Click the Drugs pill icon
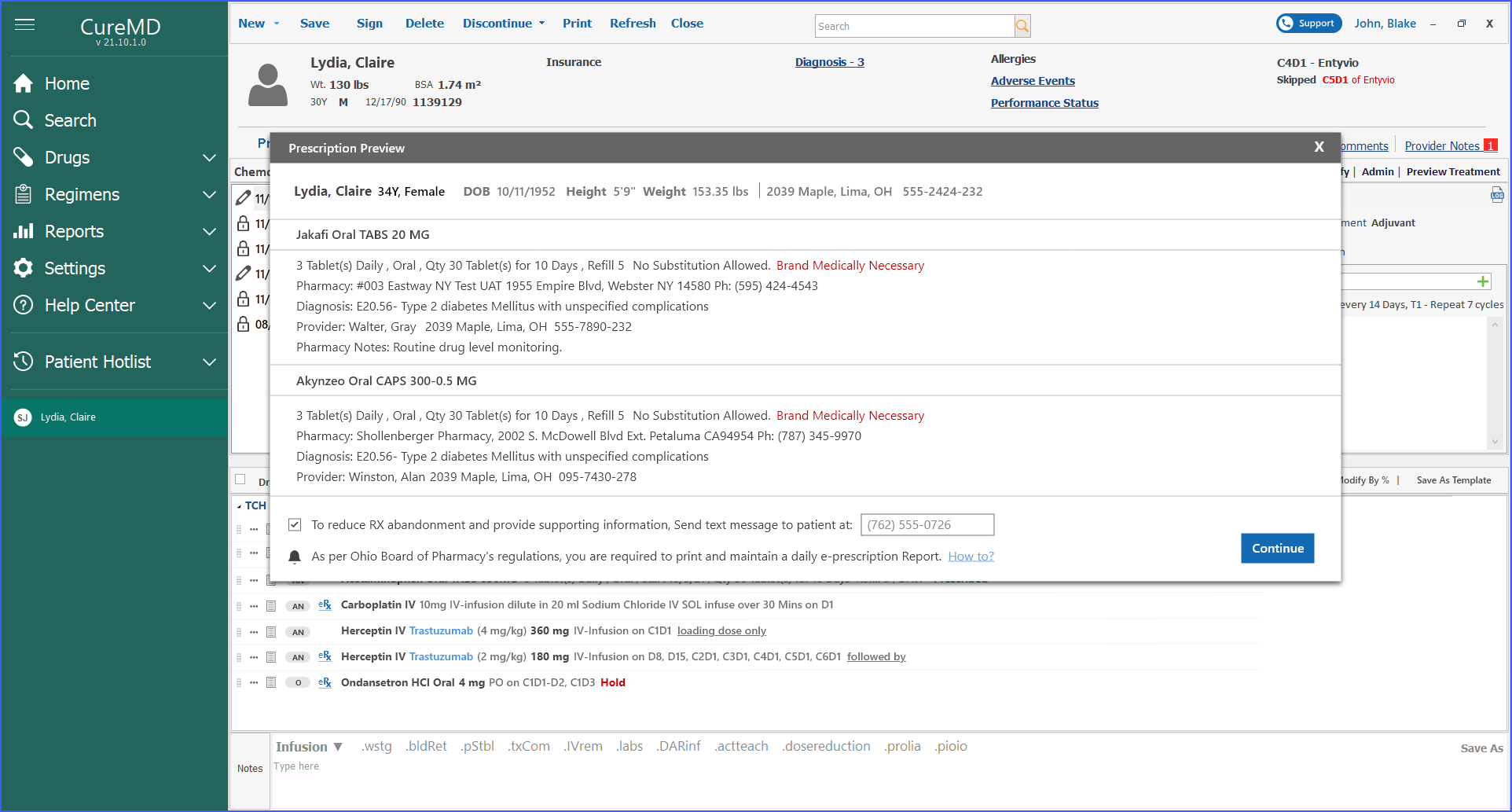The height and width of the screenshot is (812, 1512). (24, 157)
